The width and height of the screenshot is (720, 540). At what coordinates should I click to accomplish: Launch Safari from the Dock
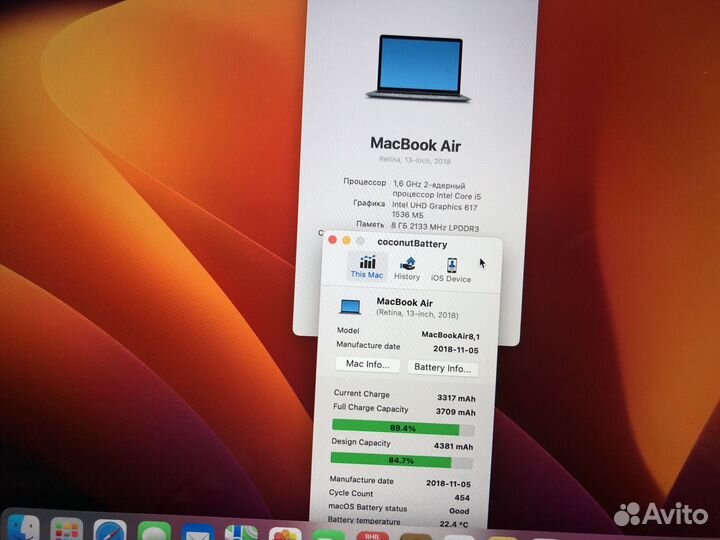[x=110, y=531]
